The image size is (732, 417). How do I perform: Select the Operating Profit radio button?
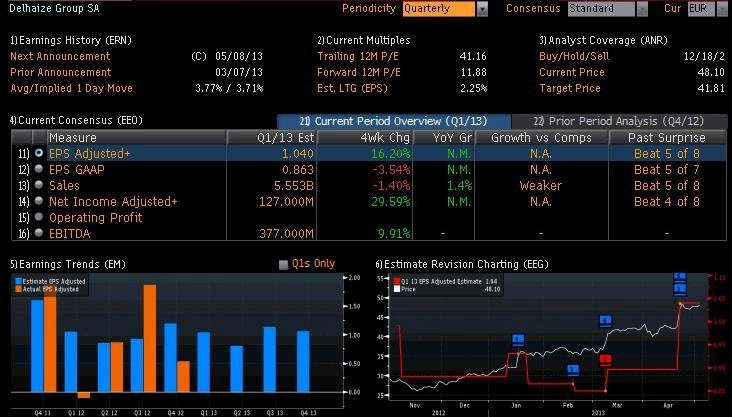pyautogui.click(x=39, y=217)
